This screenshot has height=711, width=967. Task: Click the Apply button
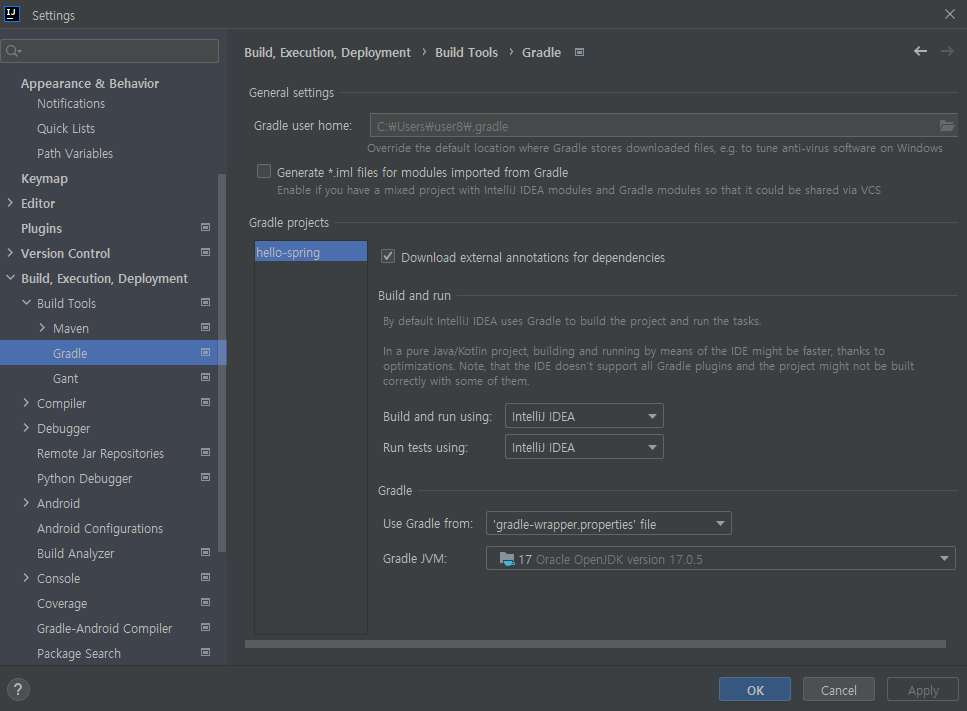tap(923, 689)
